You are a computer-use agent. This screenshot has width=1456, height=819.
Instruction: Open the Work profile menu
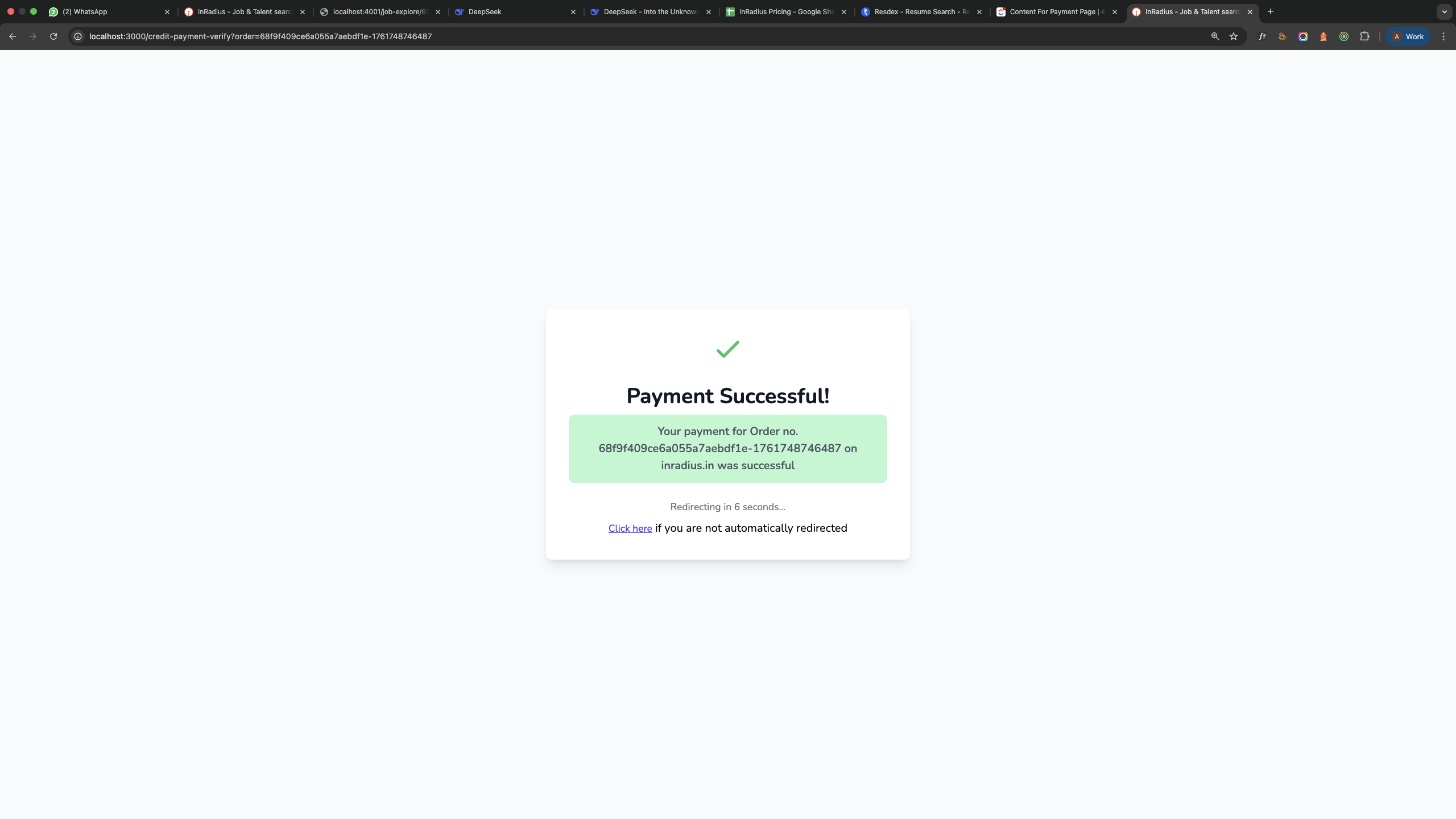[1408, 36]
